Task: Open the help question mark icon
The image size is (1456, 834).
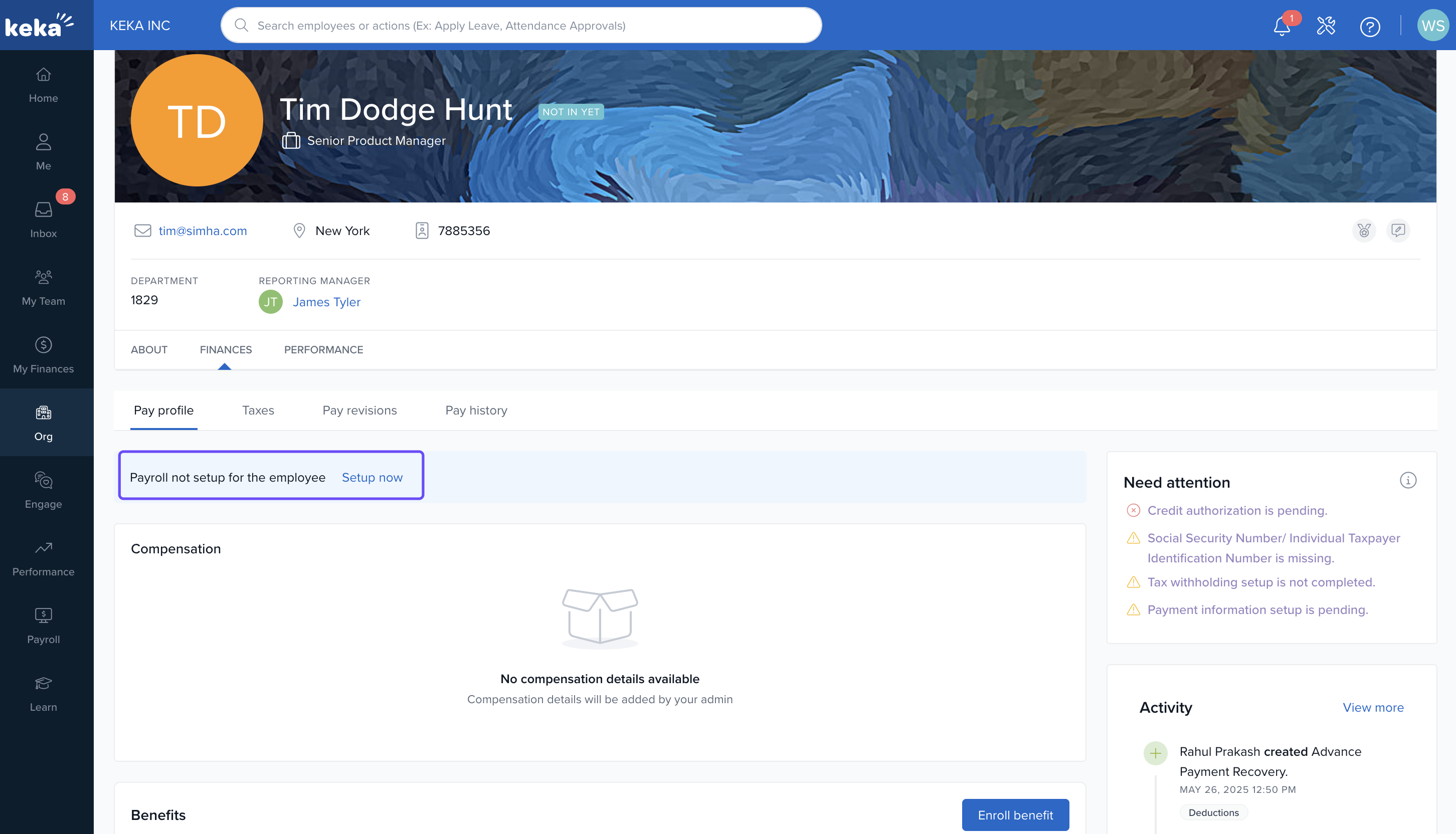Action: pos(1369,27)
